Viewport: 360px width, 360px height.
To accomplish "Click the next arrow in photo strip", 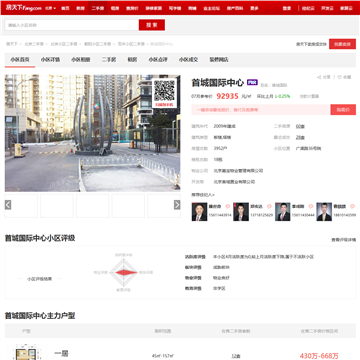I will [177, 205].
